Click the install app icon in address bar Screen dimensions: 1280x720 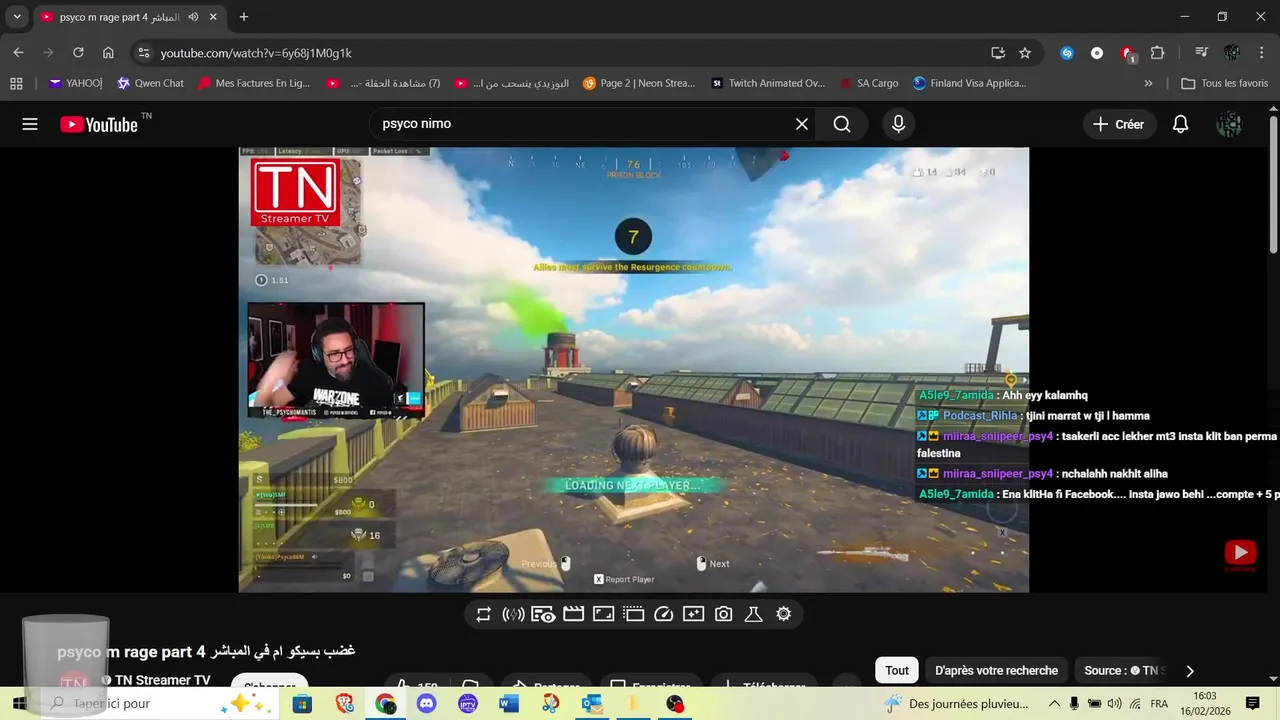coord(997,53)
